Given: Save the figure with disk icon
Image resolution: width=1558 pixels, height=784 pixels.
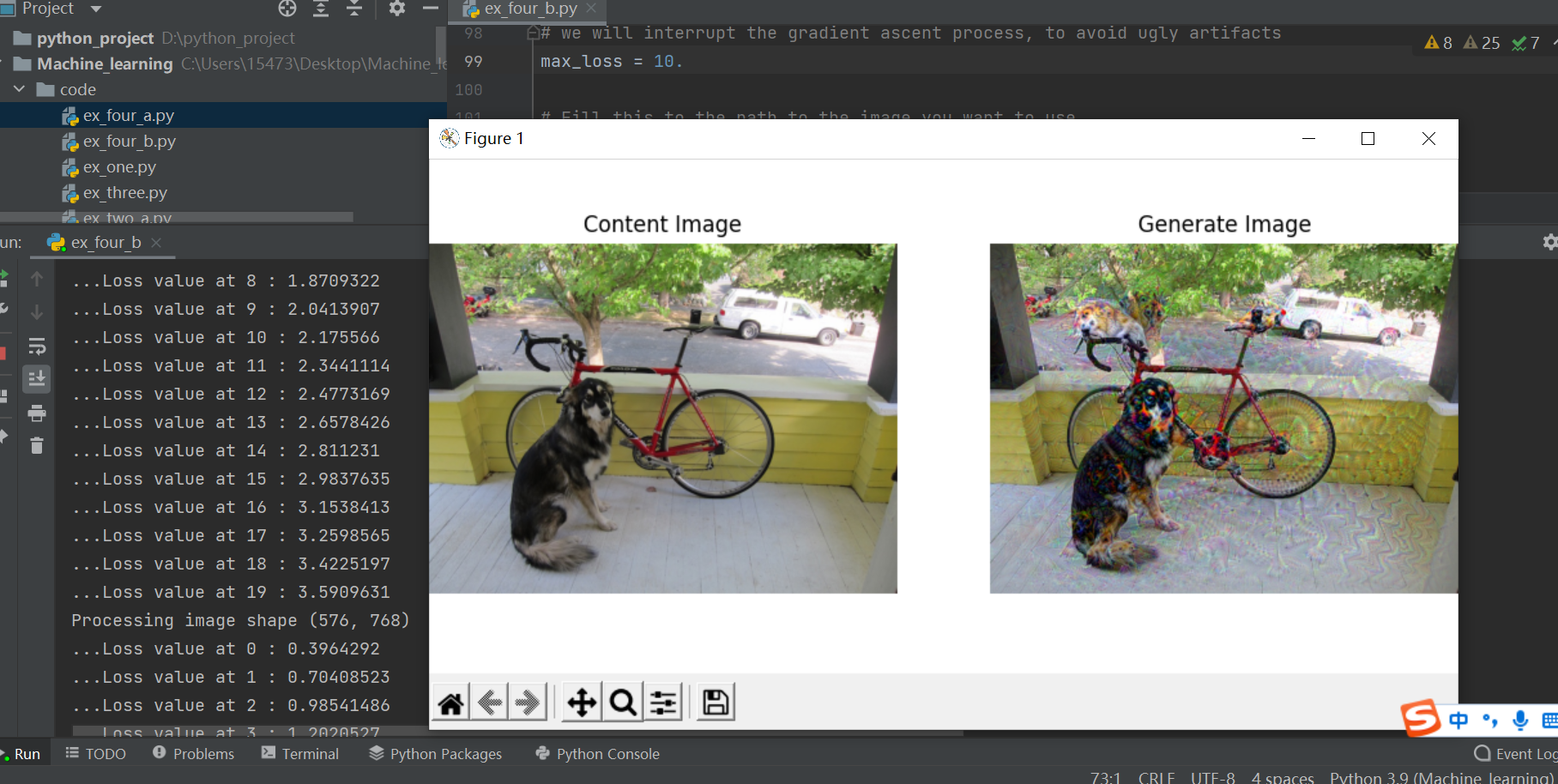Looking at the screenshot, I should tap(716, 703).
